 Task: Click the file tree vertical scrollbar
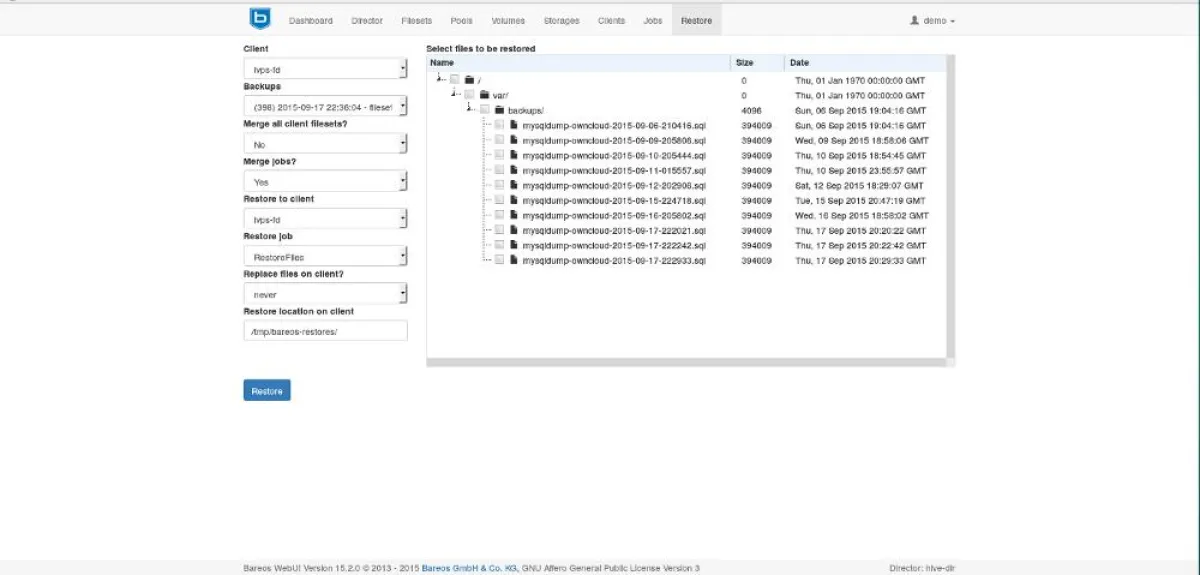(x=951, y=206)
